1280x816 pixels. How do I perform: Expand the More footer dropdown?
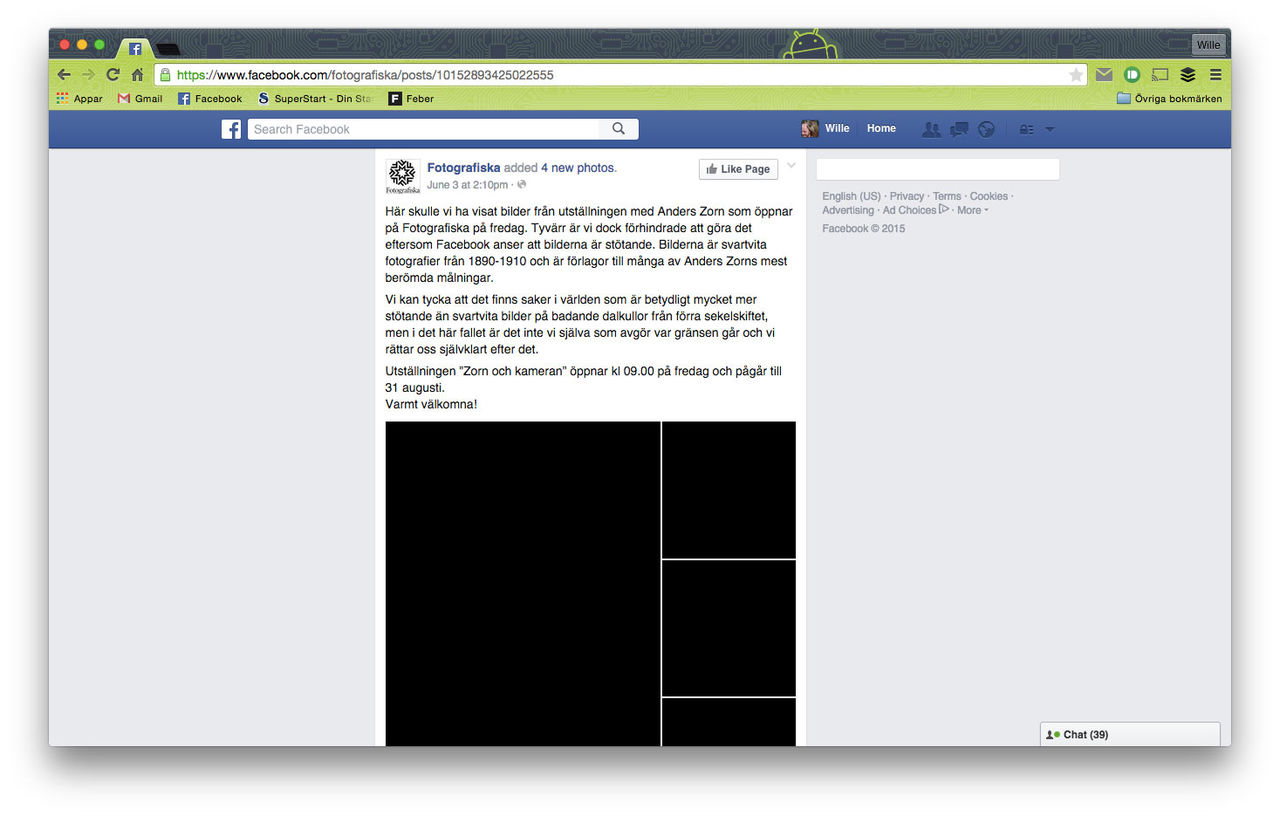972,210
